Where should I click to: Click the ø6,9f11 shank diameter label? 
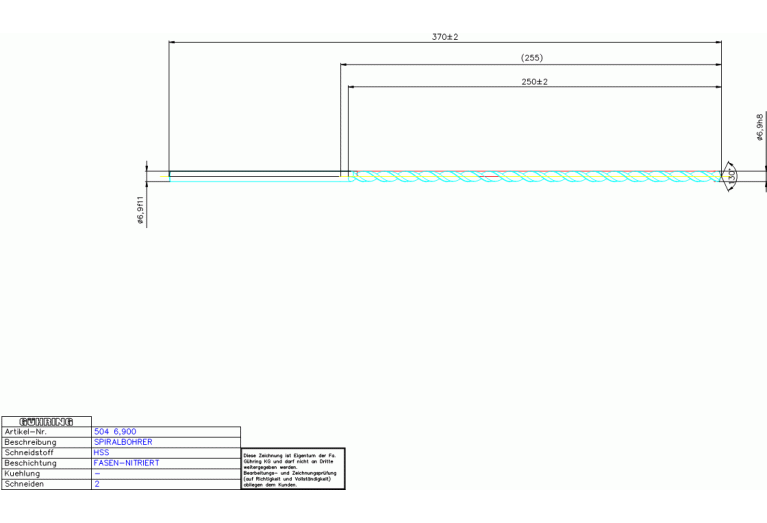click(141, 210)
